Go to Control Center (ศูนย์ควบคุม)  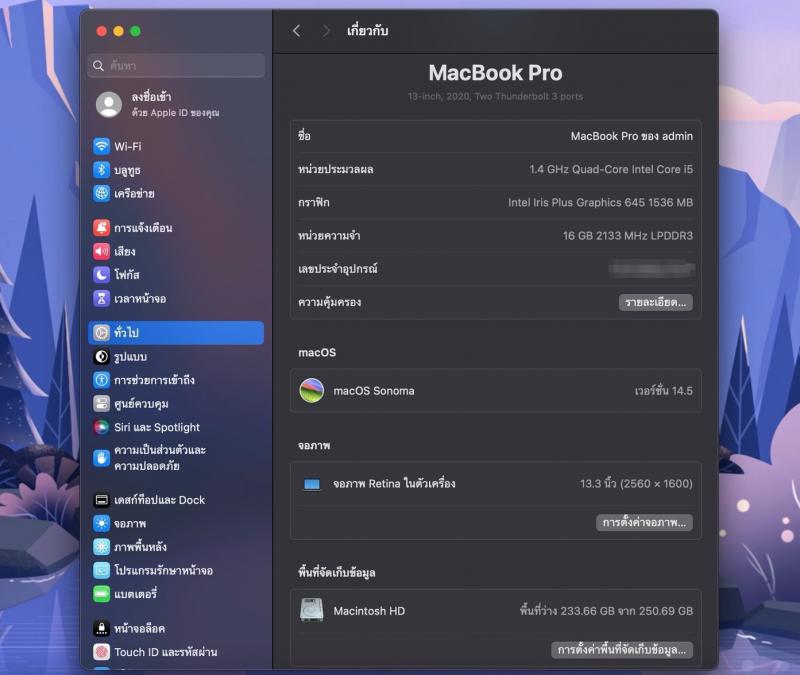(x=176, y=404)
